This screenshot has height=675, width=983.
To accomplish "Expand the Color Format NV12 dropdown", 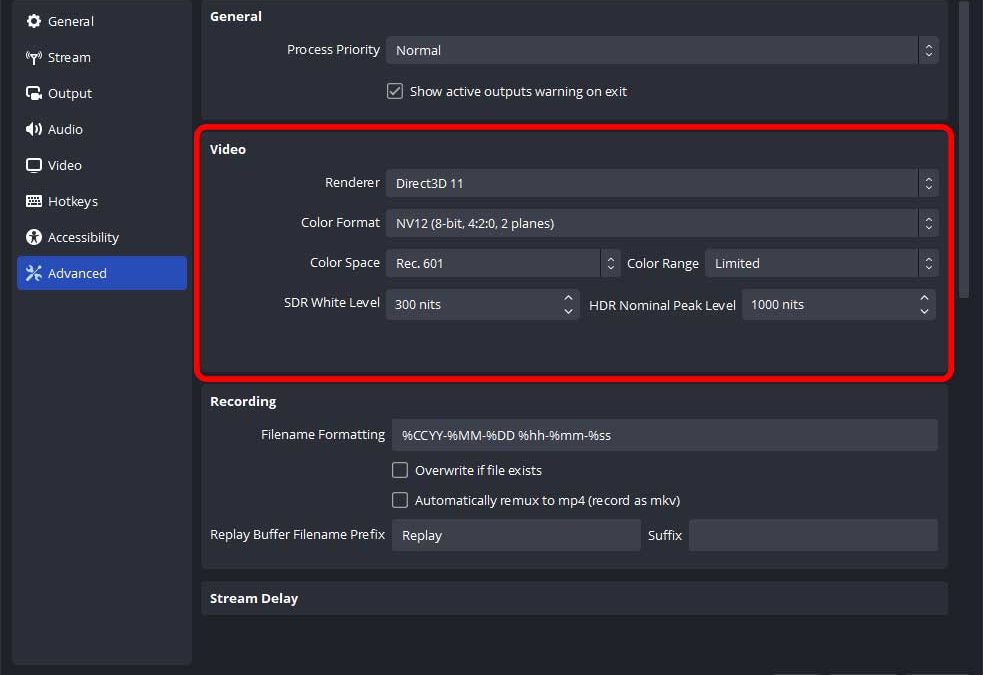I will [x=662, y=223].
